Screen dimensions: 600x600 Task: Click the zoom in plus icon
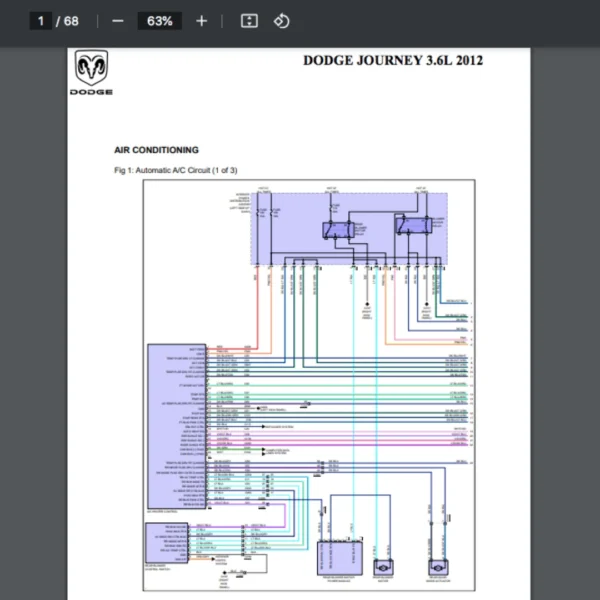pos(201,21)
